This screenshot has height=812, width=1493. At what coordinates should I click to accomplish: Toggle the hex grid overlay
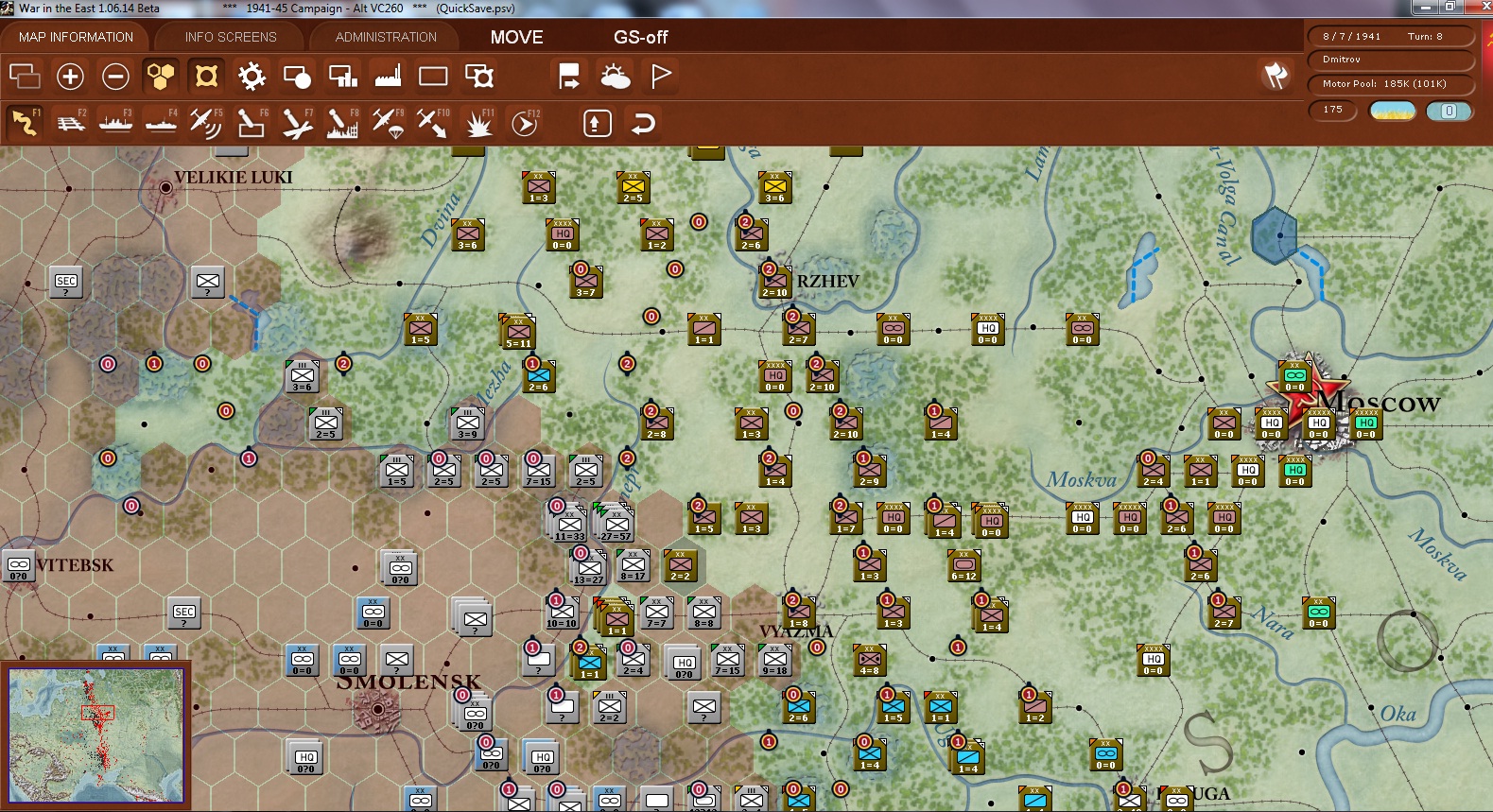pos(161,76)
